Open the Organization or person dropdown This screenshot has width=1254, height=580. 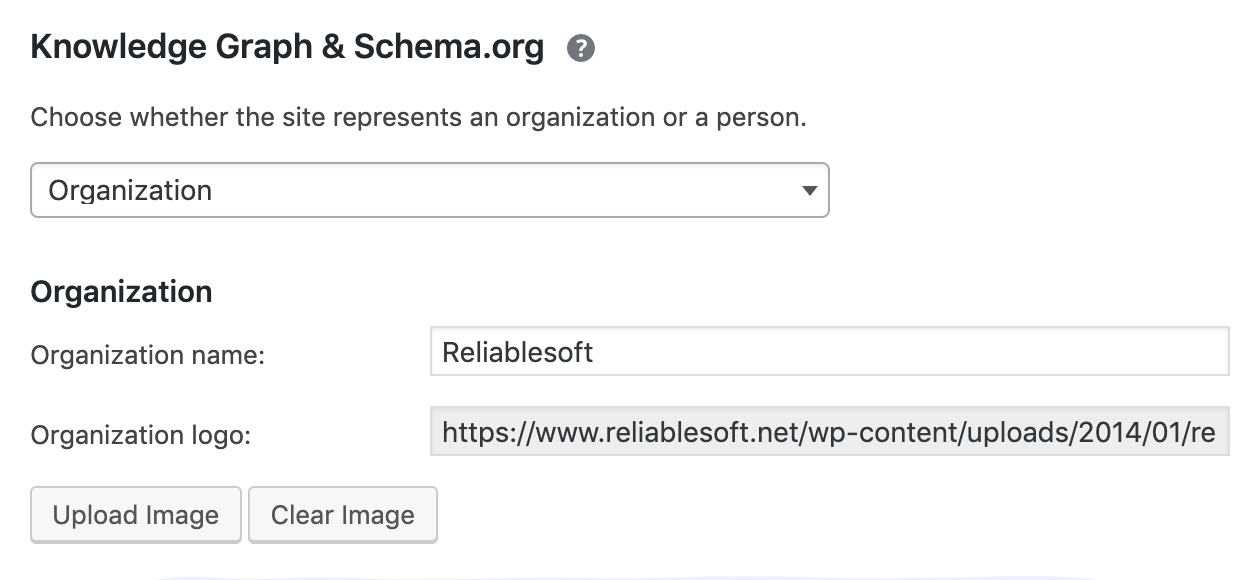click(429, 190)
